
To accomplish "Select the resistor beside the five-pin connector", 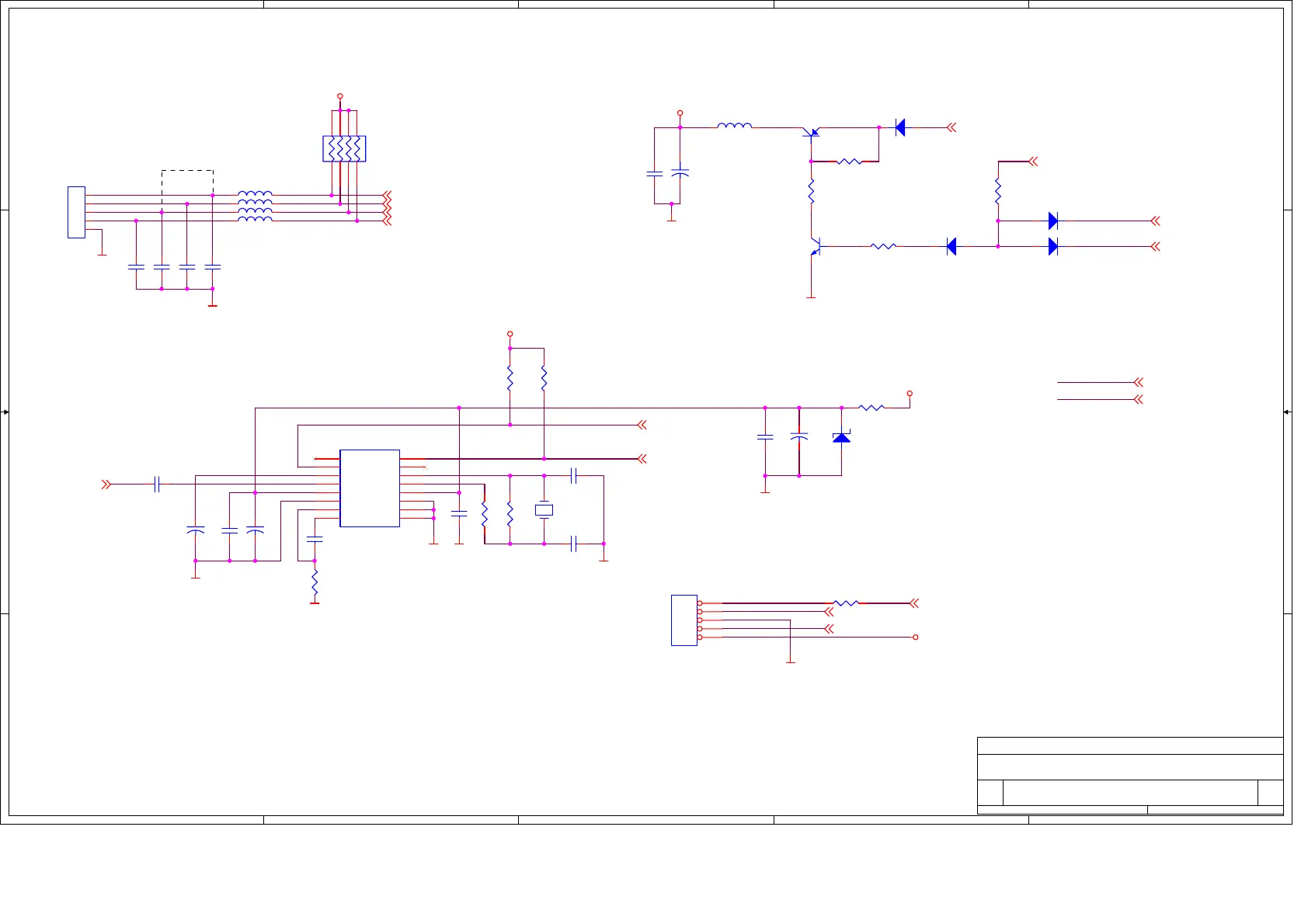I will [846, 603].
